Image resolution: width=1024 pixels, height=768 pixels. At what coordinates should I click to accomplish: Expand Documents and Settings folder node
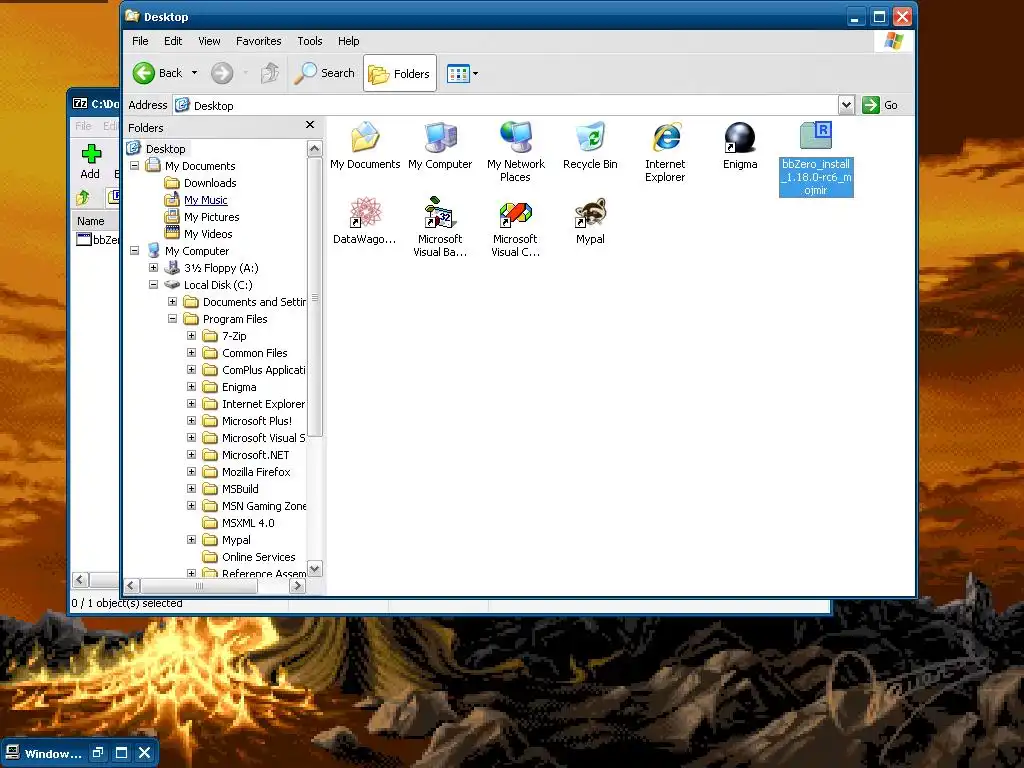tap(172, 302)
